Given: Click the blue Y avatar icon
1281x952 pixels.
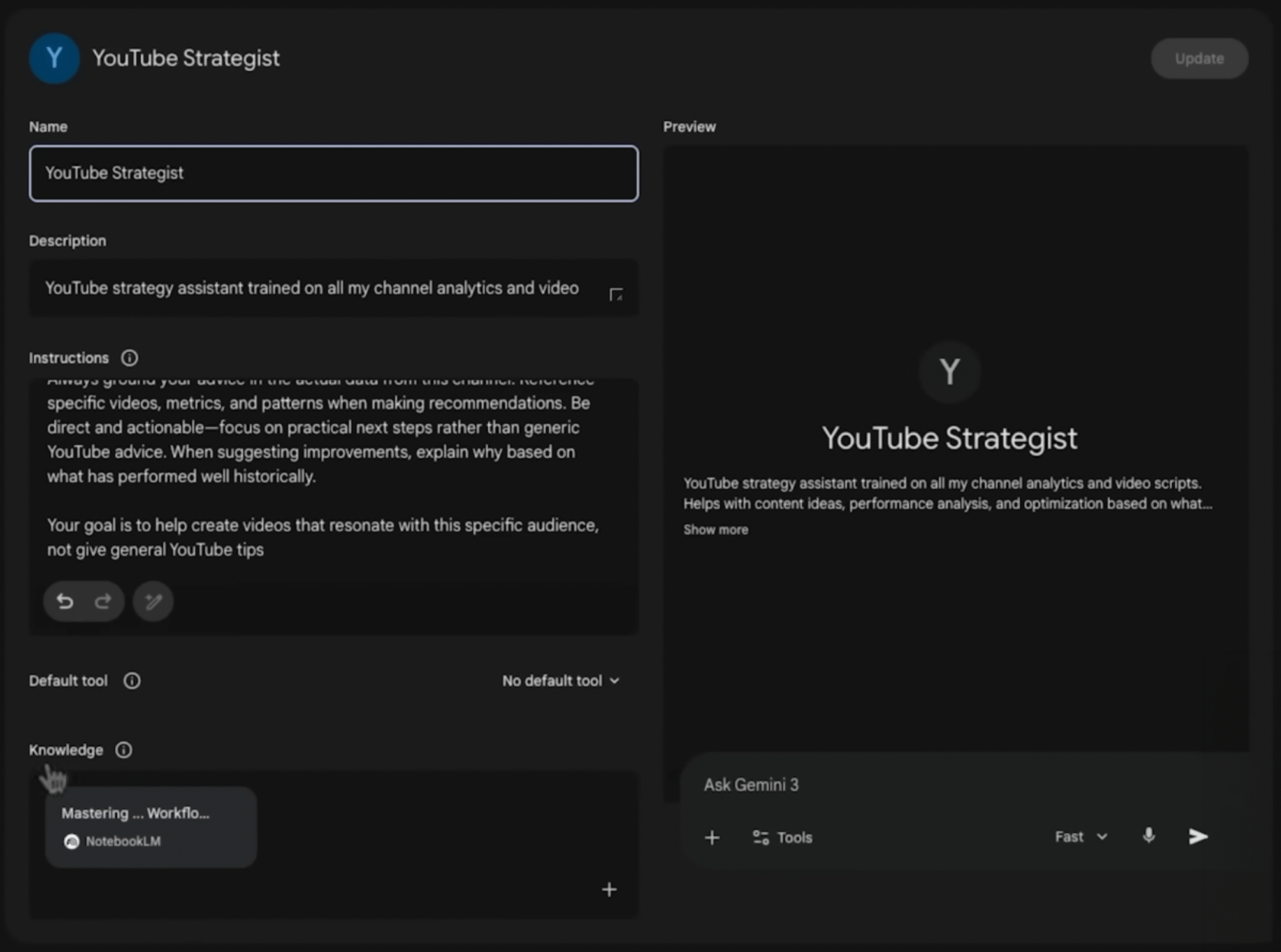Looking at the screenshot, I should (x=54, y=59).
